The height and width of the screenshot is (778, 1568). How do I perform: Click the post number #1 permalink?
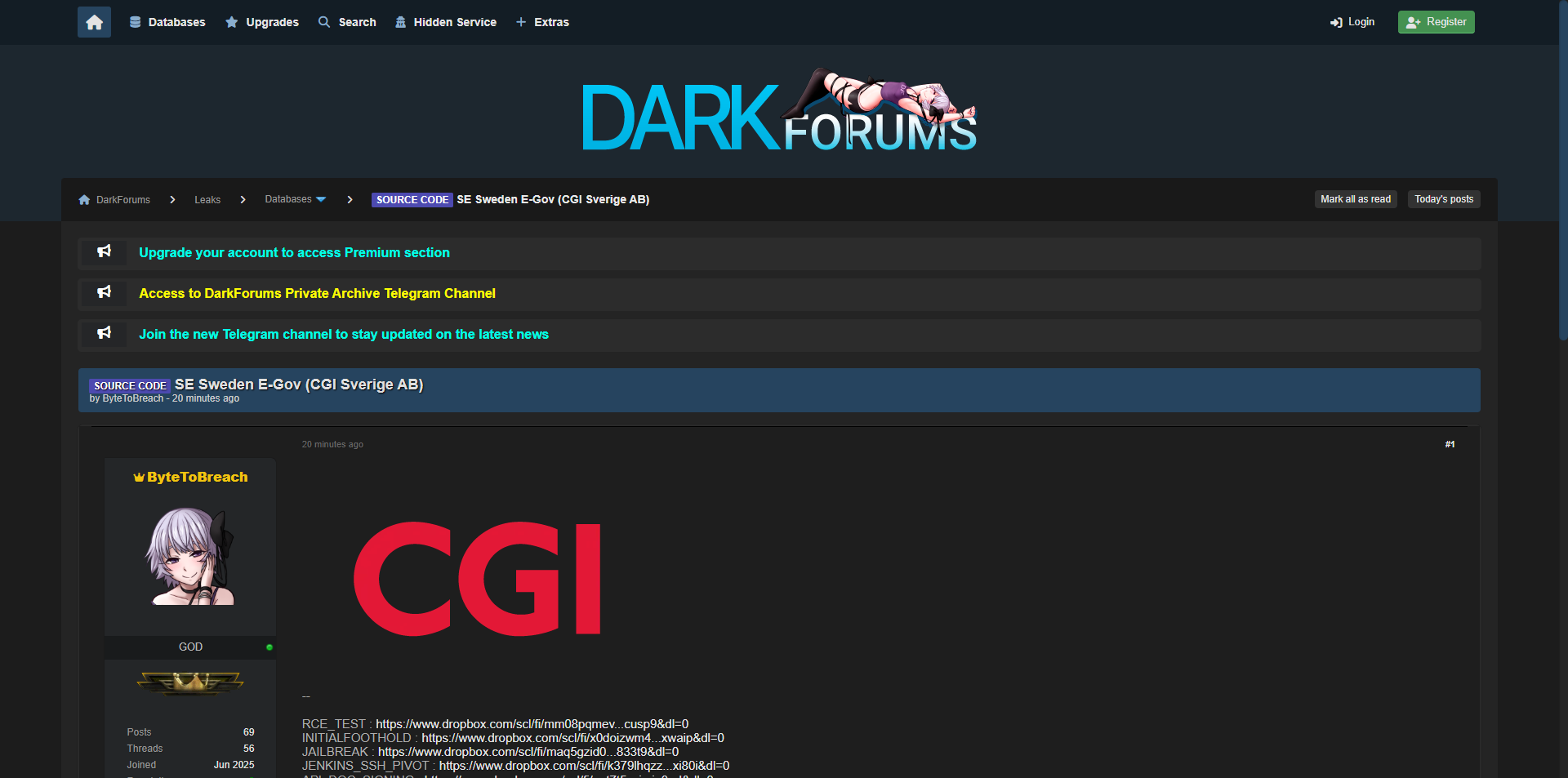pyautogui.click(x=1450, y=444)
